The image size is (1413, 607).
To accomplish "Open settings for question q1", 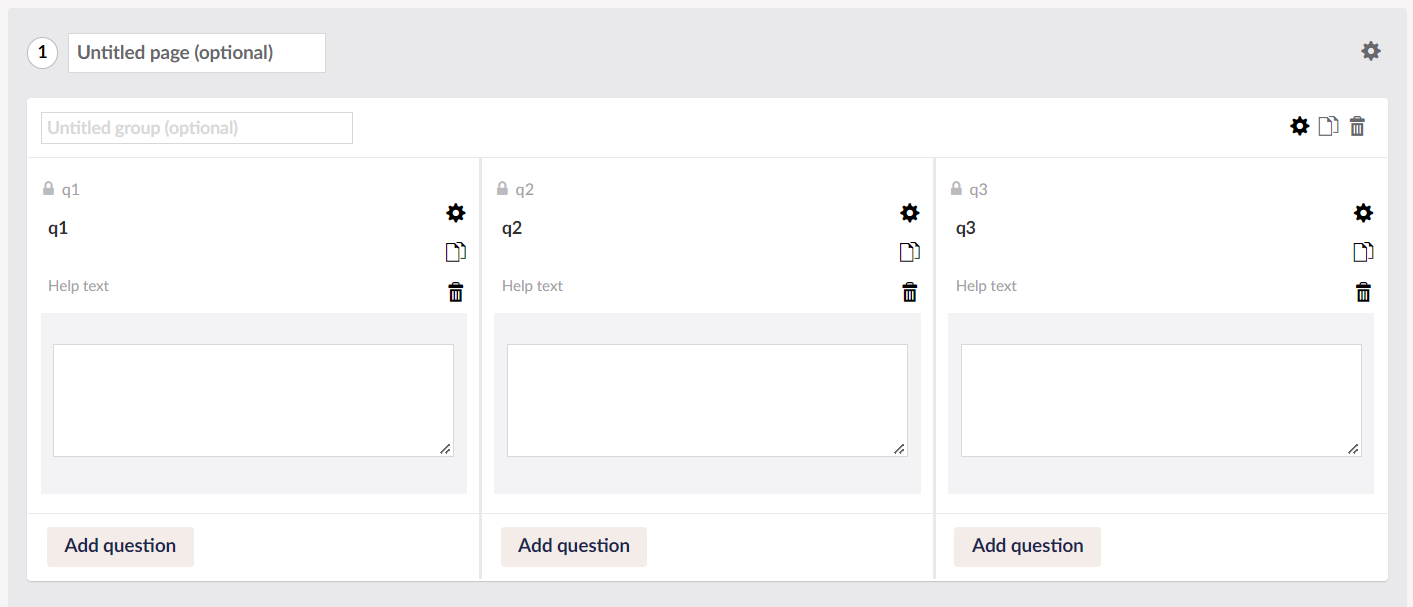I will tap(456, 213).
